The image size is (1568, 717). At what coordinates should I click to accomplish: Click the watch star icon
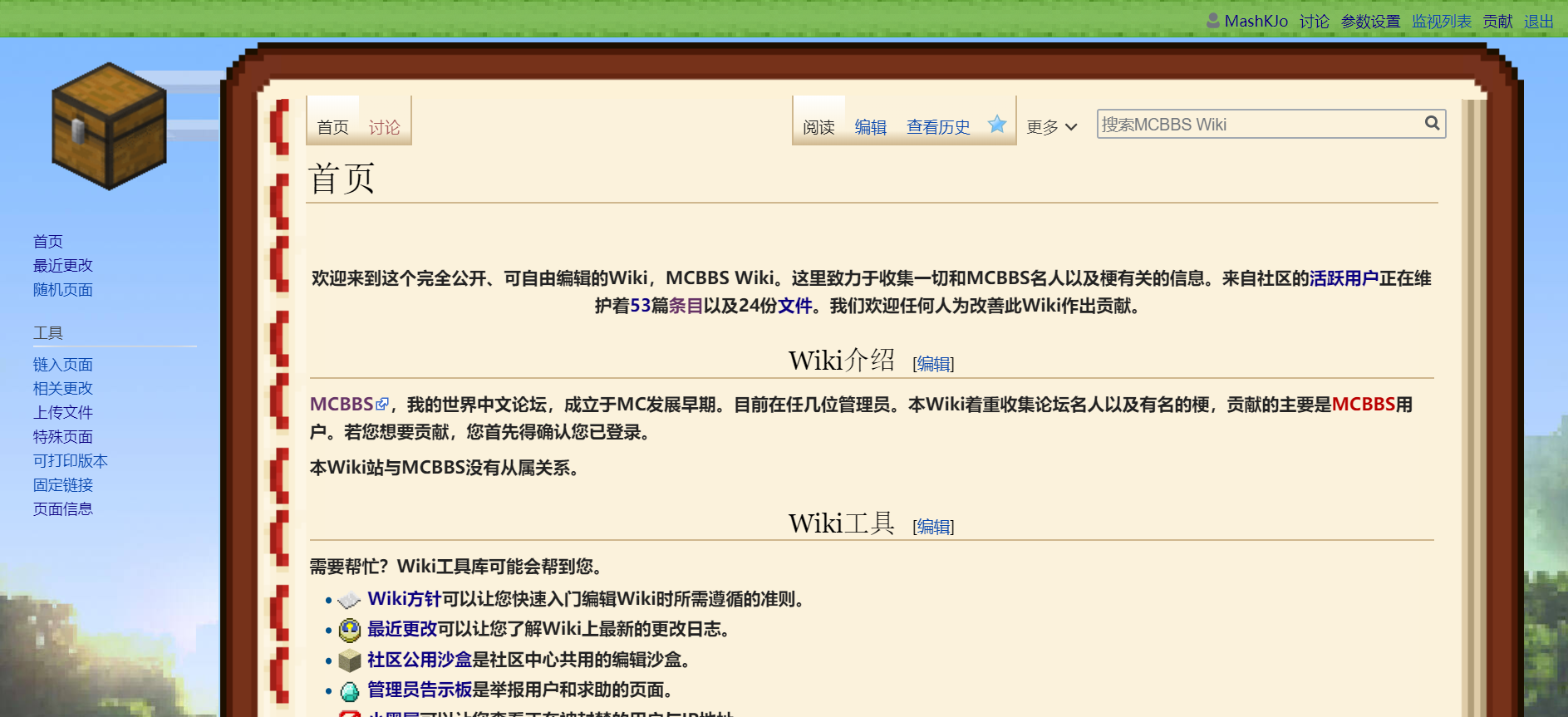pyautogui.click(x=997, y=125)
